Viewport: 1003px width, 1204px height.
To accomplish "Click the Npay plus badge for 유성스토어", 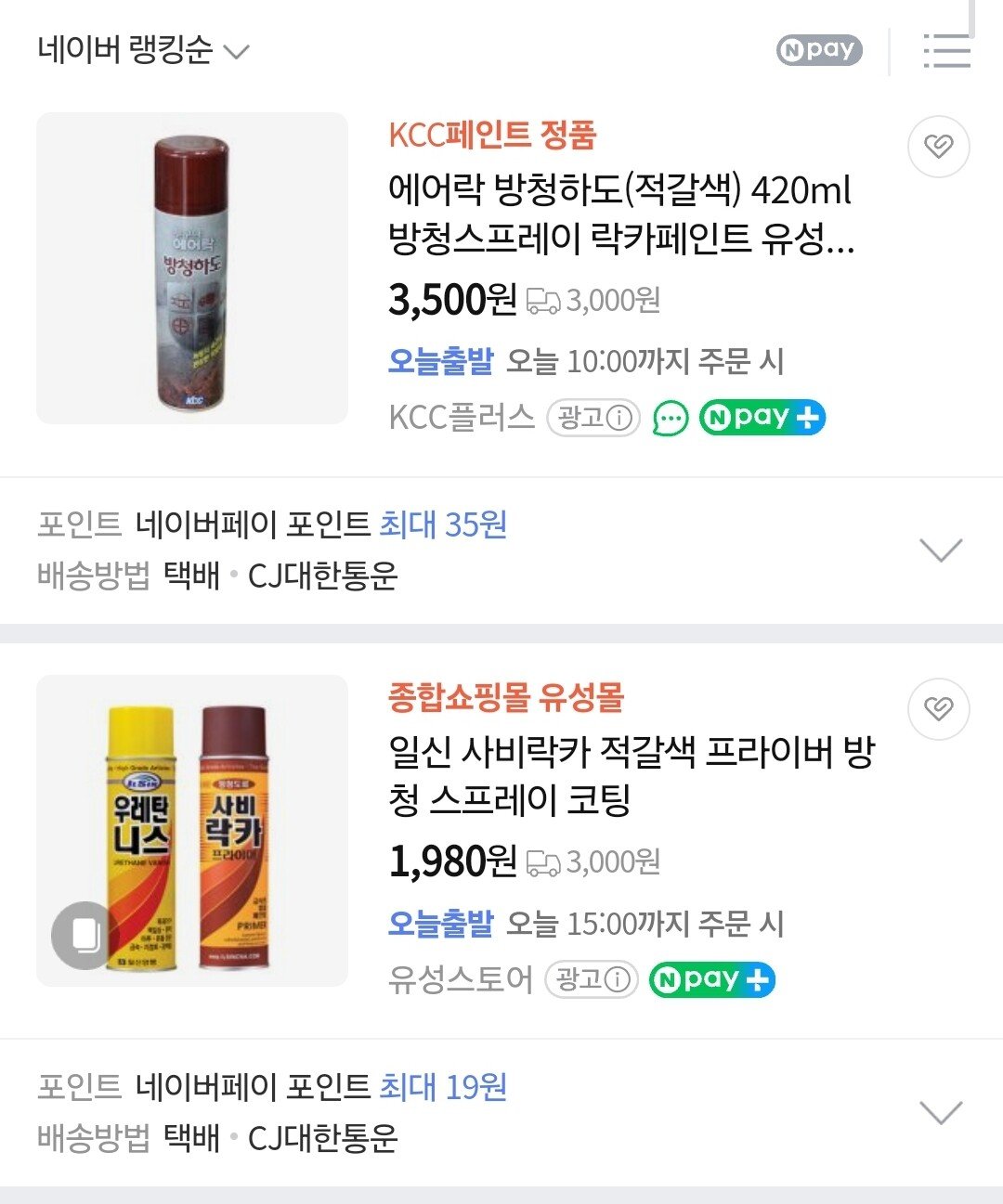I will pos(711,979).
